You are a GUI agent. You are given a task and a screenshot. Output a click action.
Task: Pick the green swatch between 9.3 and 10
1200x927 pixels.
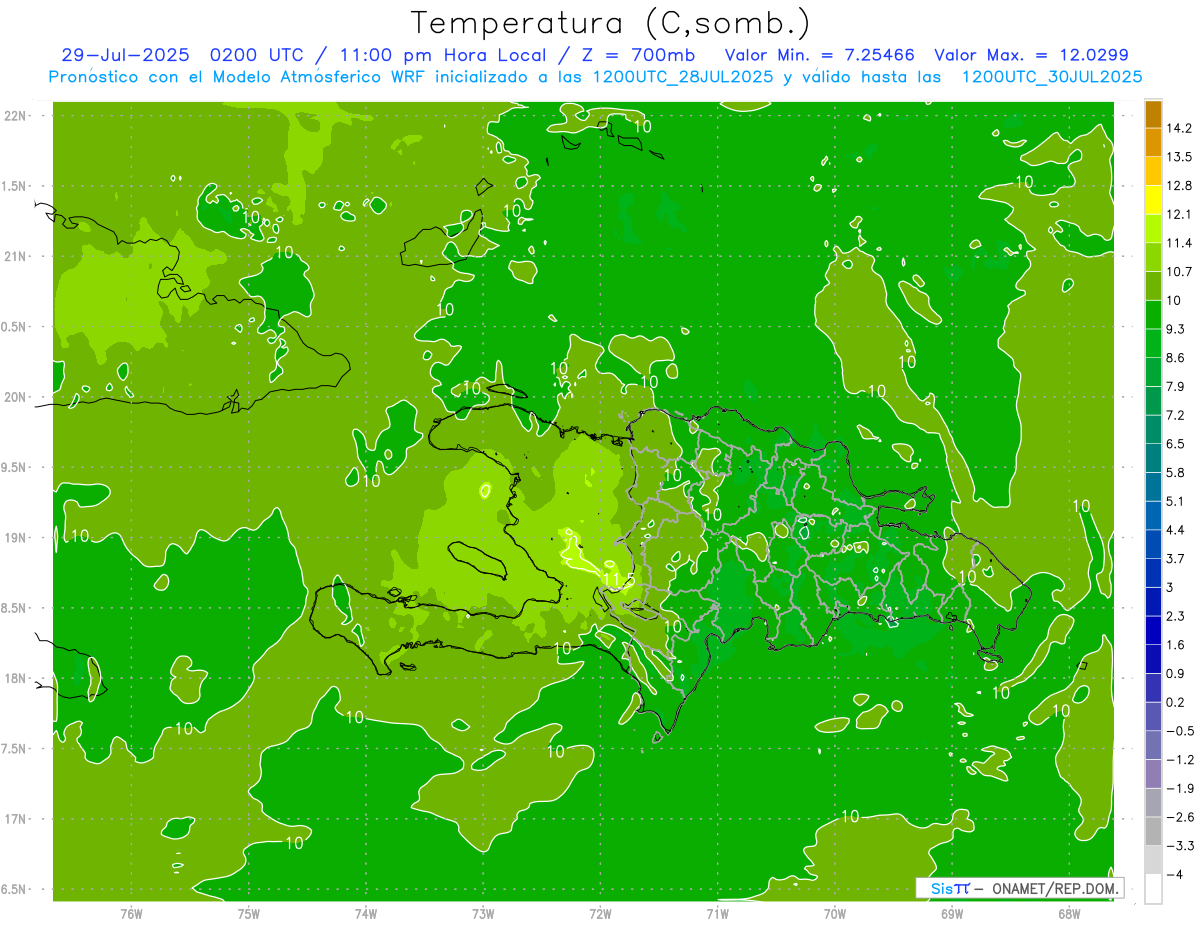click(x=1153, y=315)
